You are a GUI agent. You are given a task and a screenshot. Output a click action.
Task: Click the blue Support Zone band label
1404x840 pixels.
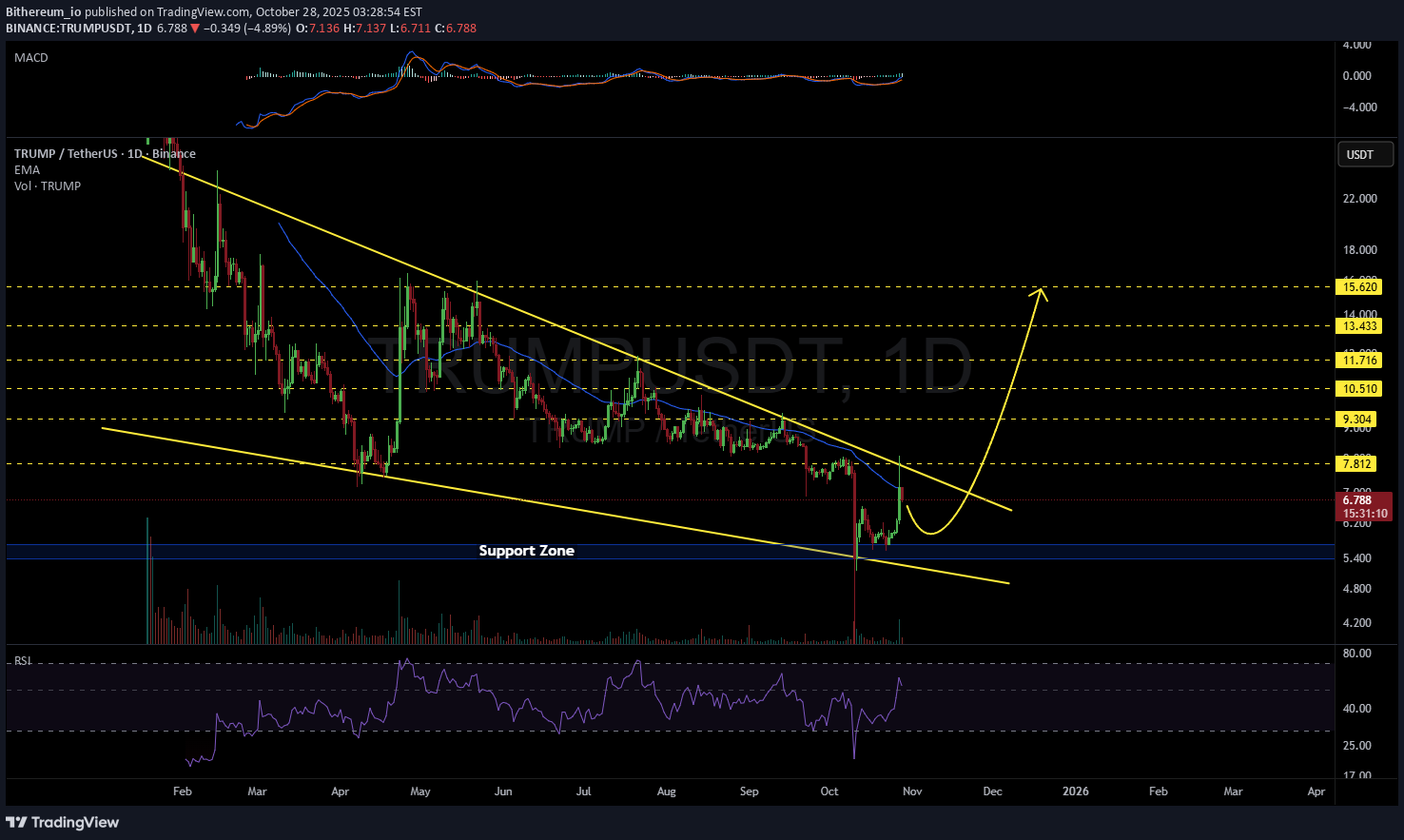pyautogui.click(x=526, y=551)
